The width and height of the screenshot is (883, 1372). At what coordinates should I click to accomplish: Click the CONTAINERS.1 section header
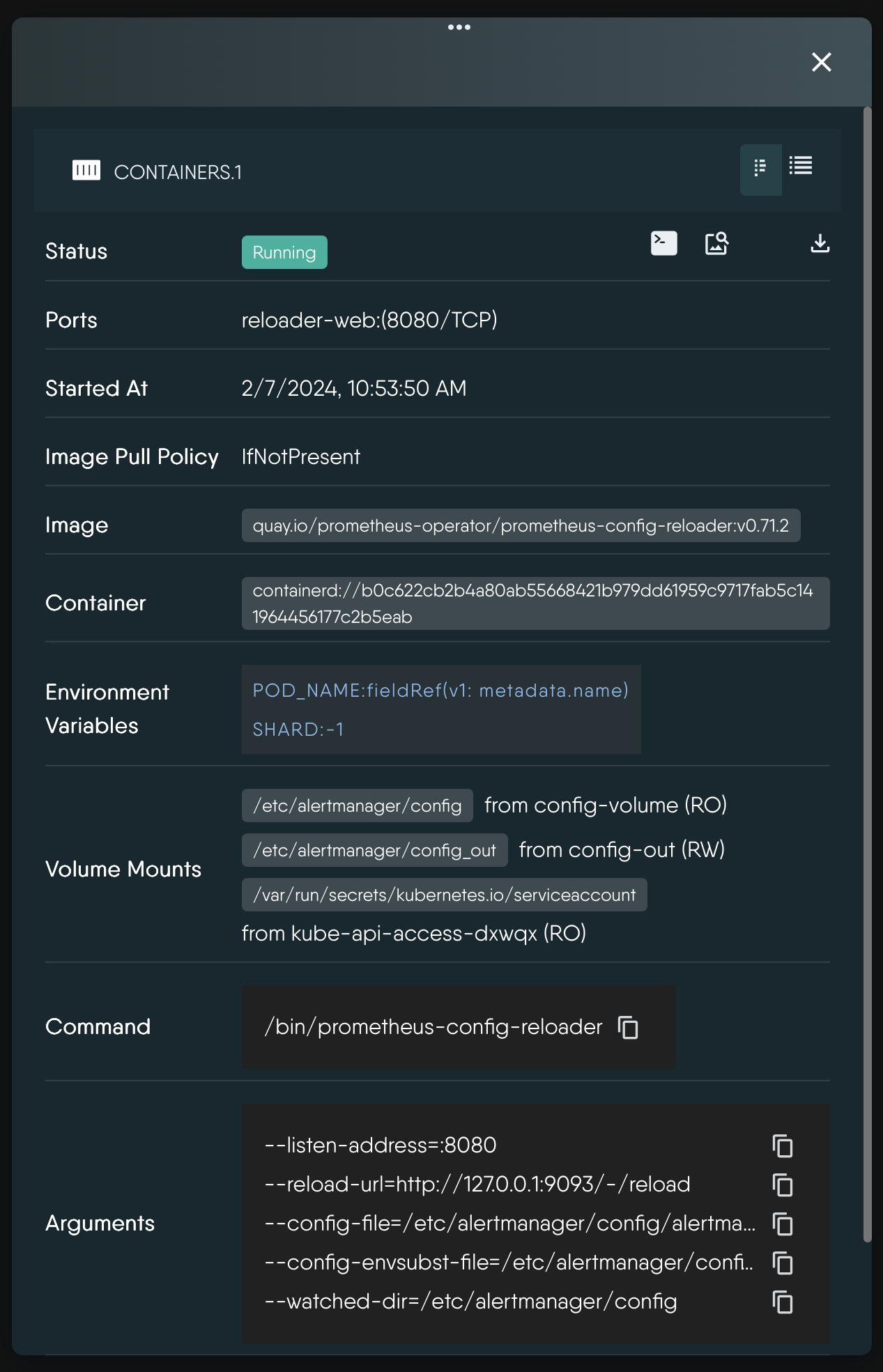point(178,172)
